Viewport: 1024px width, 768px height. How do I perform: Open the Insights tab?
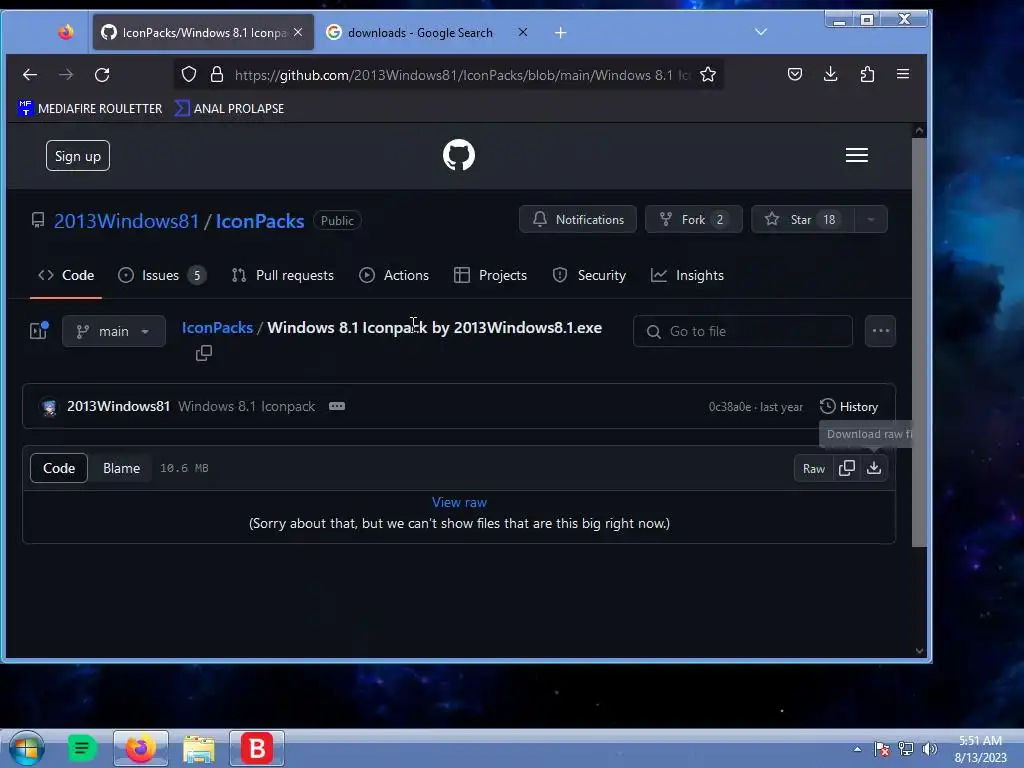point(687,276)
